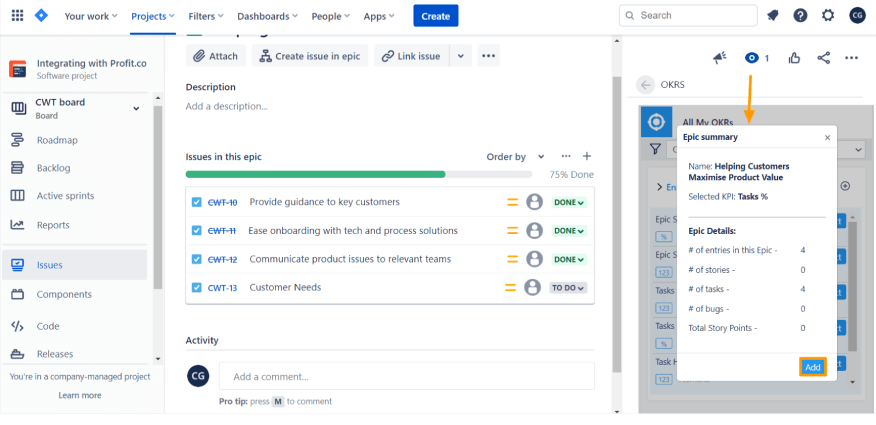
Task: Click the plus icon to add epic issue
Action: point(587,156)
